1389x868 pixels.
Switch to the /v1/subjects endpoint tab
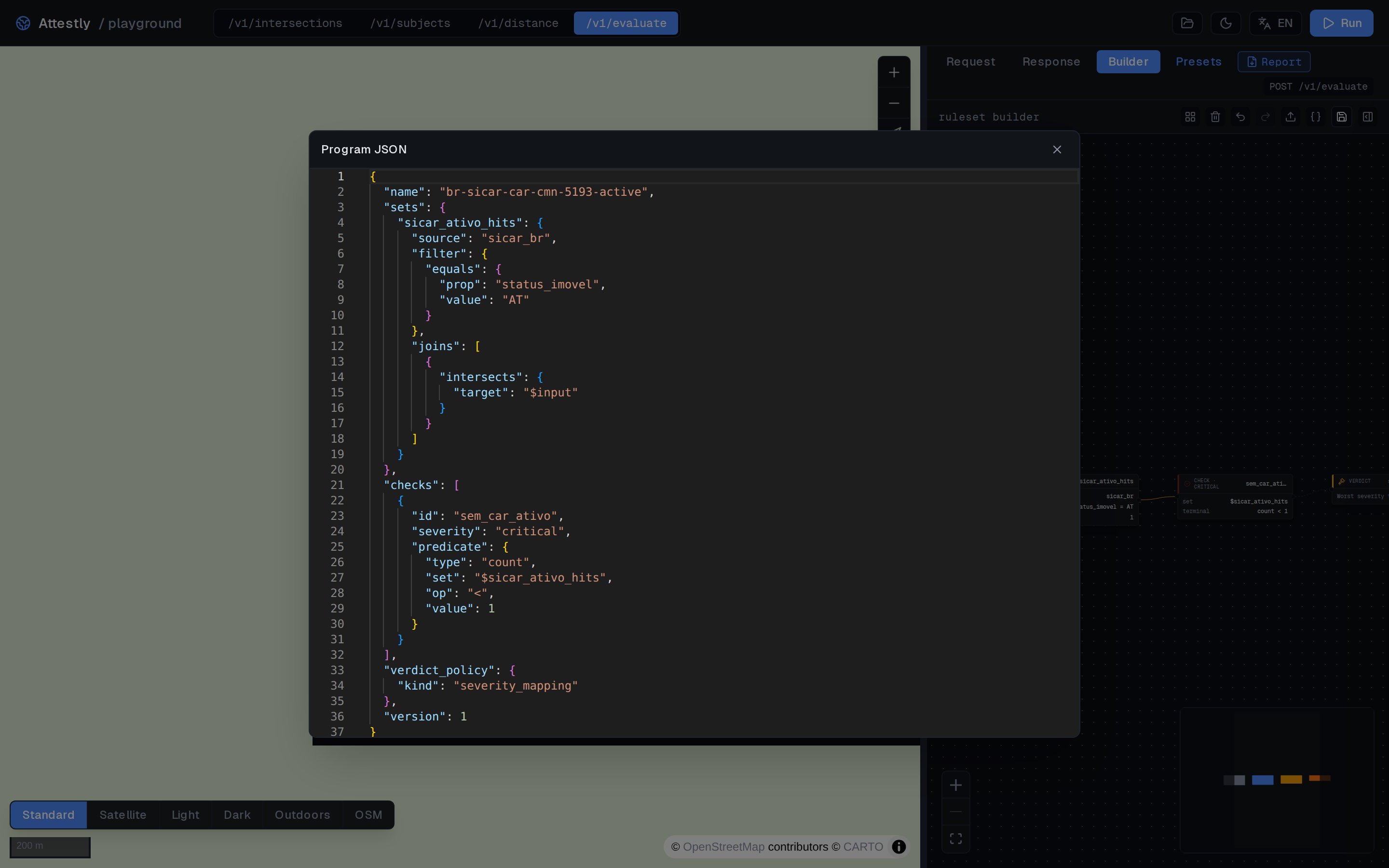pos(410,23)
